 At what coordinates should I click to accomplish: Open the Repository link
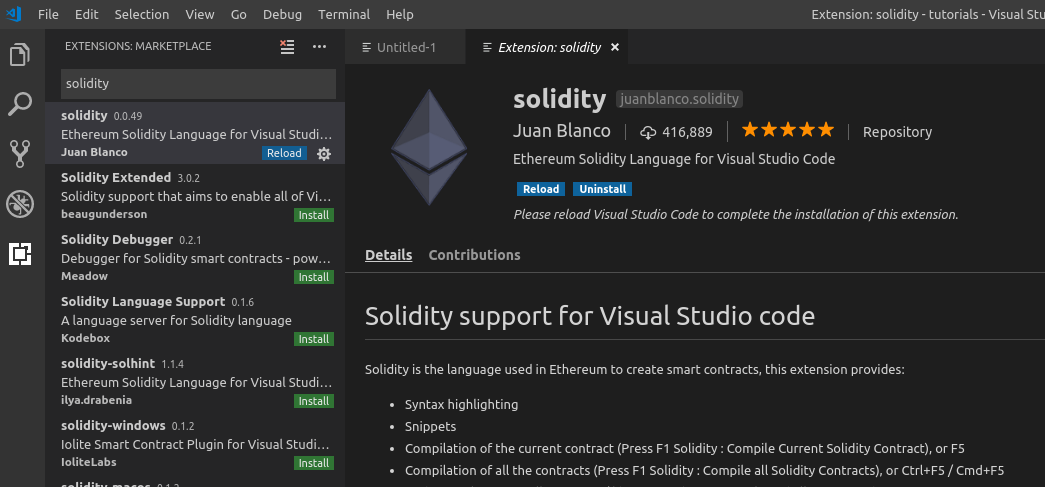pos(897,132)
